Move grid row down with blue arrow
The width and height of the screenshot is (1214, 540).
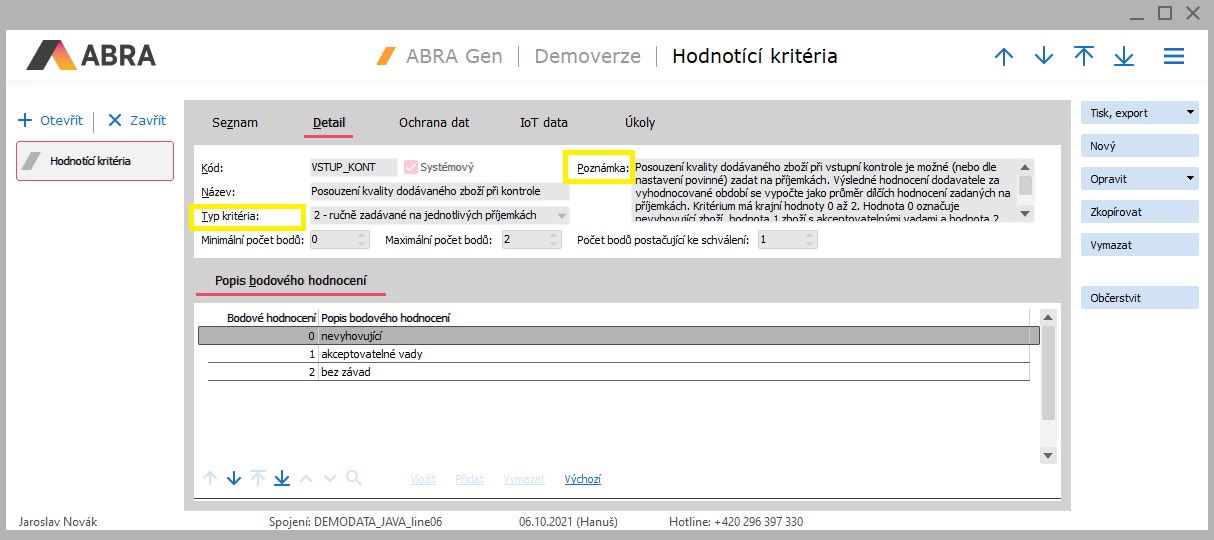[234, 479]
